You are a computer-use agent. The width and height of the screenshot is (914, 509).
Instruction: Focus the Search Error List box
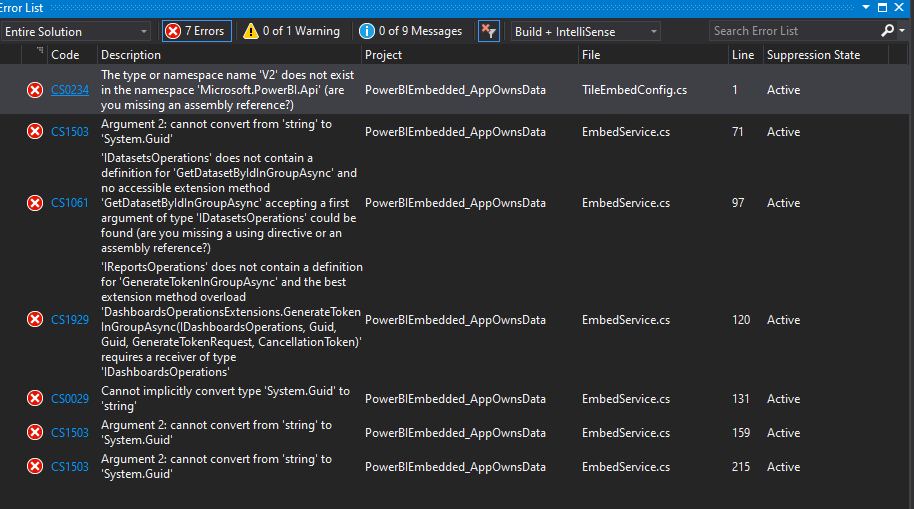793,31
